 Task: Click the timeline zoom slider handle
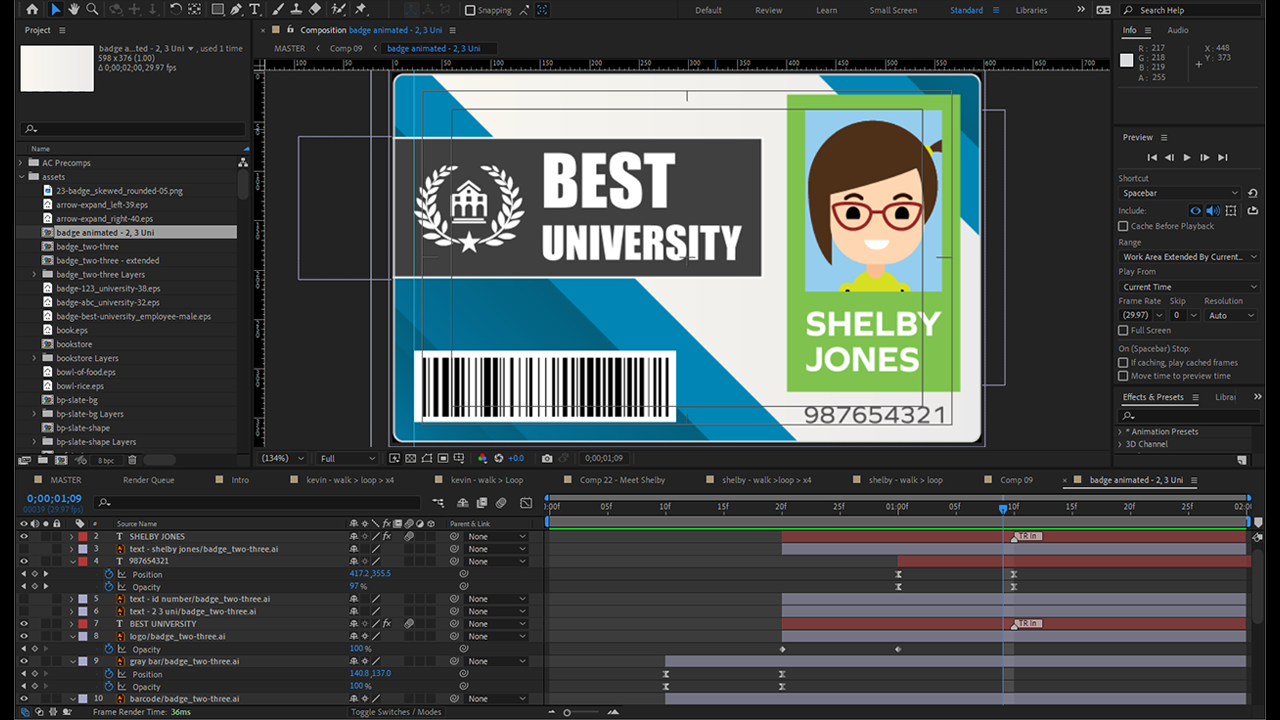pyautogui.click(x=567, y=712)
